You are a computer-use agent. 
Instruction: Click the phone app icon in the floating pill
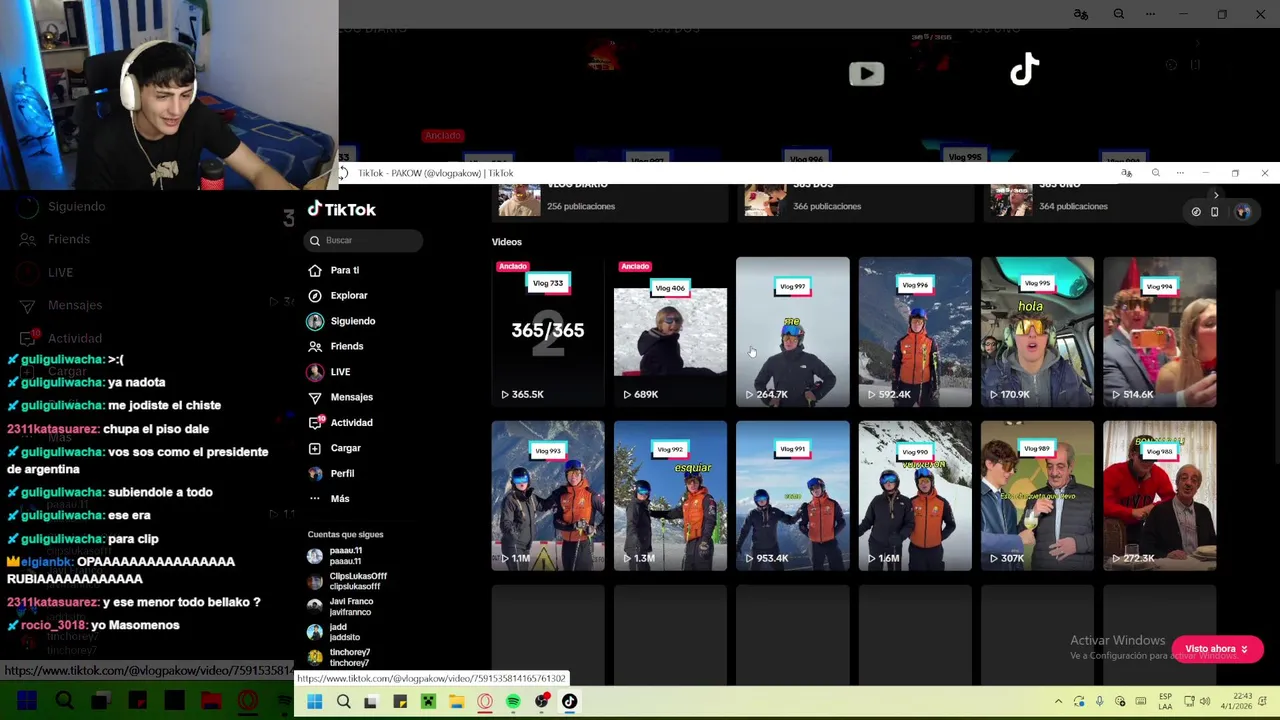coord(1215,212)
